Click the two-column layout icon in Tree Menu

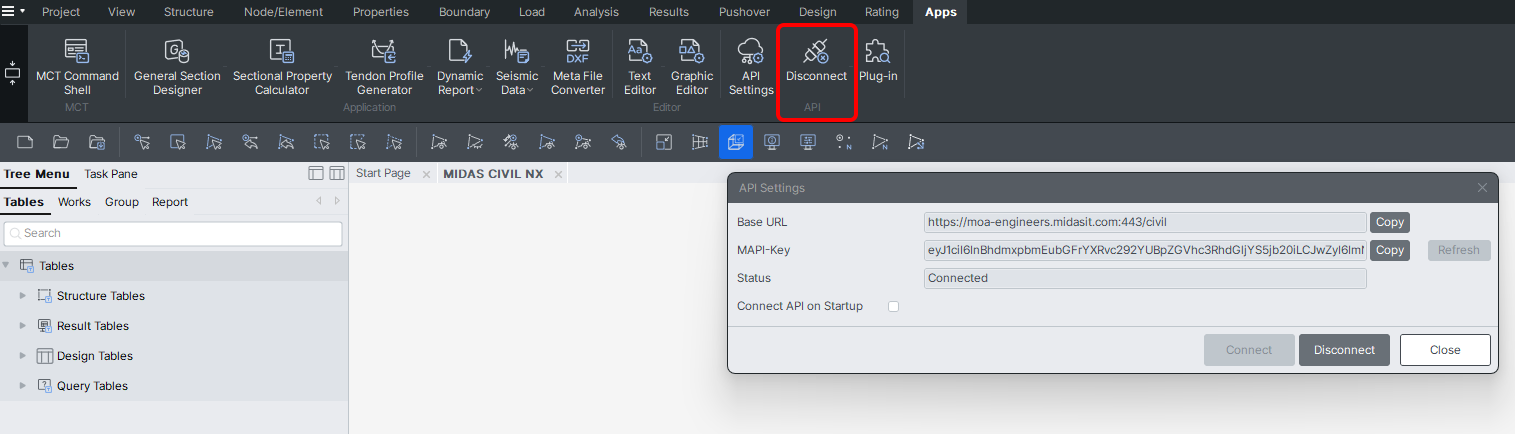coord(337,173)
